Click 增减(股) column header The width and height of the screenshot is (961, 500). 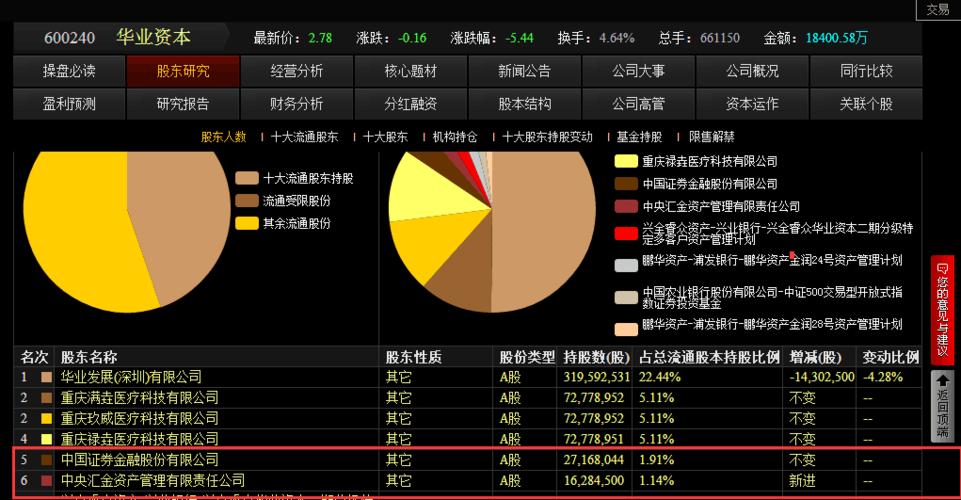pos(815,357)
